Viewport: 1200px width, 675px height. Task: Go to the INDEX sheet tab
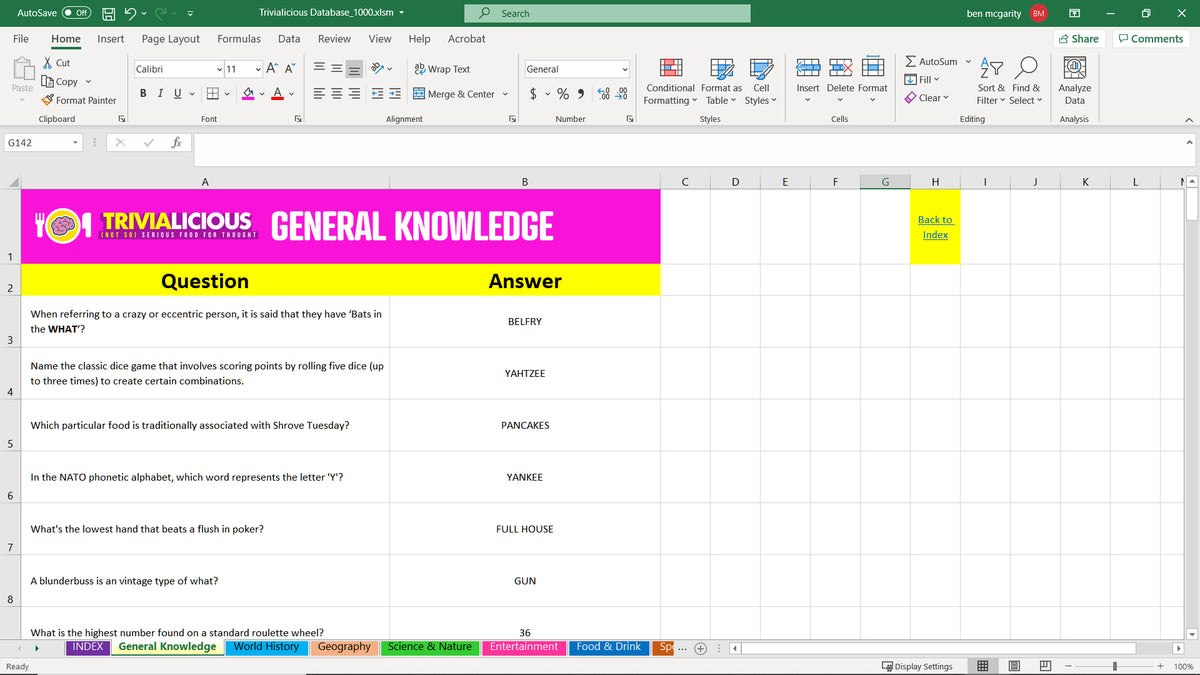pos(88,647)
